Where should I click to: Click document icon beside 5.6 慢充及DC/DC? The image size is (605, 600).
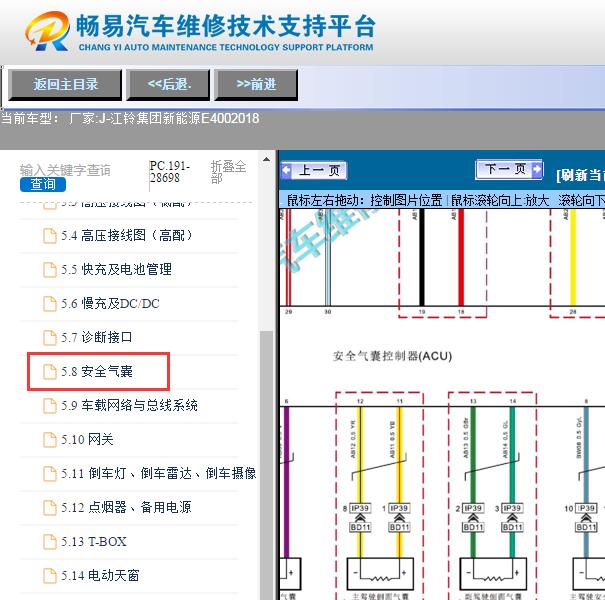coord(50,304)
